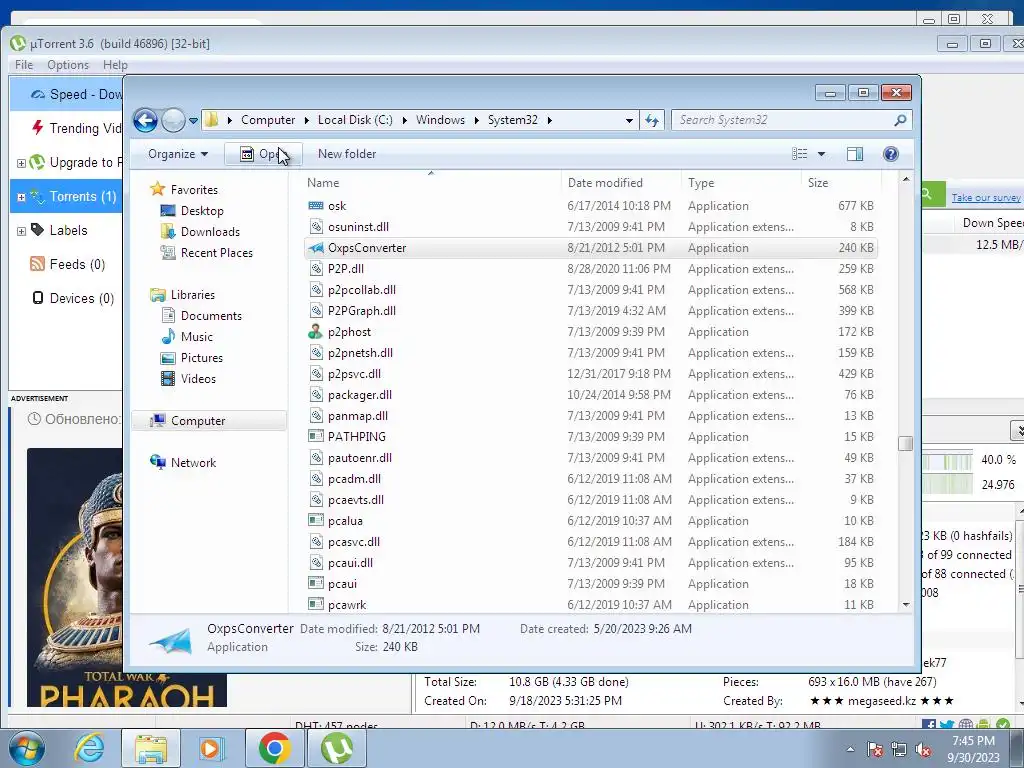Open the view options dropdown arrow
The width and height of the screenshot is (1024, 768).
click(822, 154)
